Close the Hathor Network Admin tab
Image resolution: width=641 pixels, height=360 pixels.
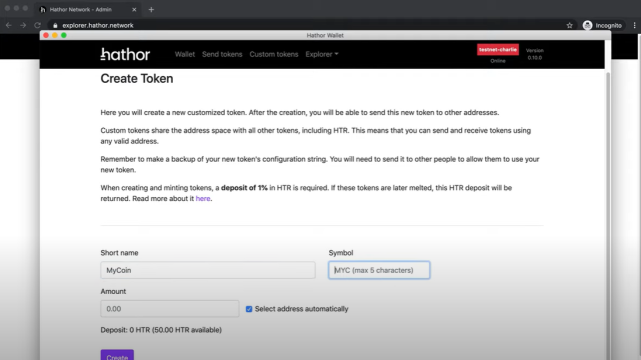(134, 9)
